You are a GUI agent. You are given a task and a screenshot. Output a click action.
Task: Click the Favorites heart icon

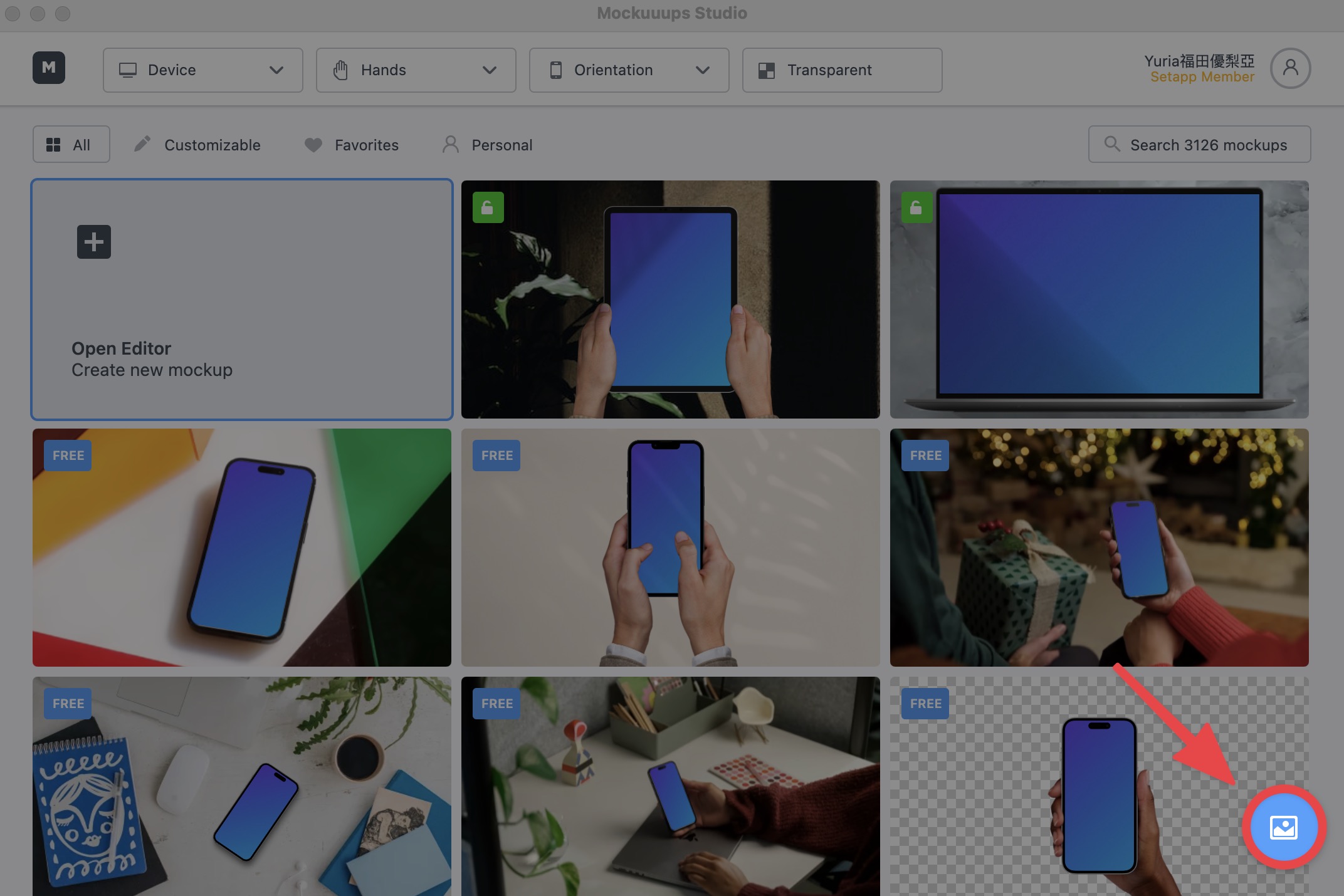pyautogui.click(x=313, y=145)
